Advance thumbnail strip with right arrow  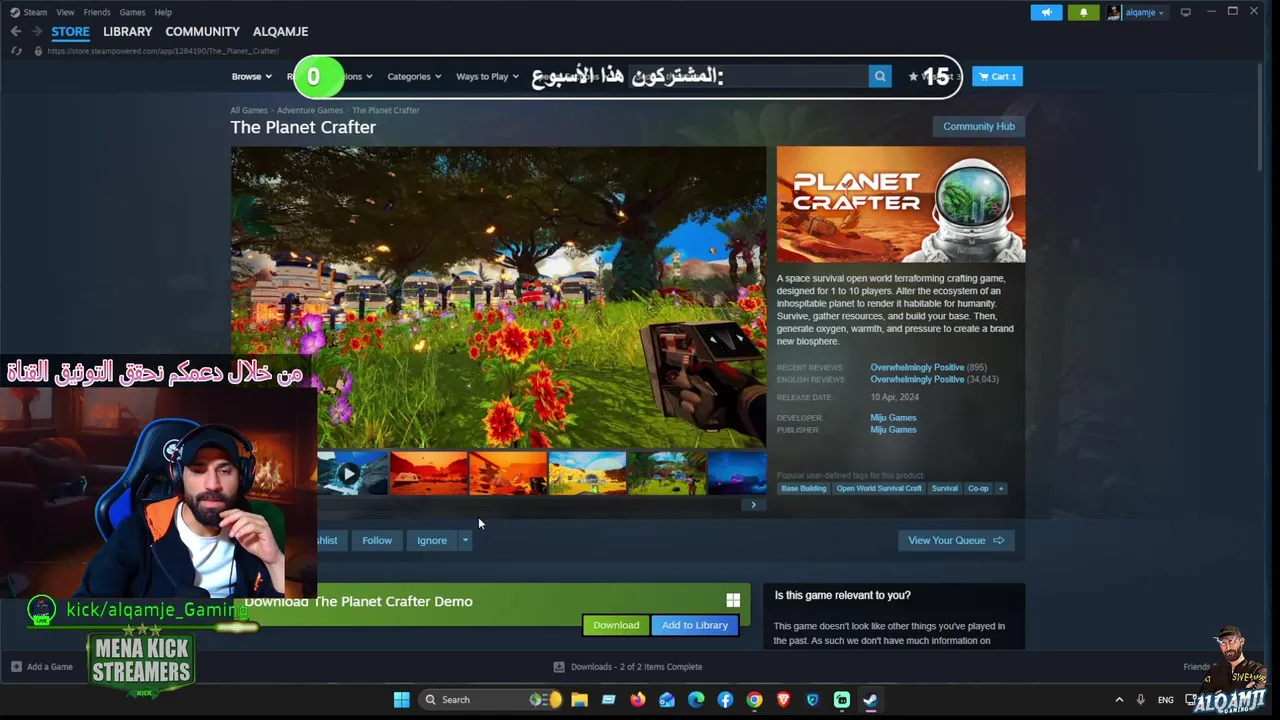(754, 505)
